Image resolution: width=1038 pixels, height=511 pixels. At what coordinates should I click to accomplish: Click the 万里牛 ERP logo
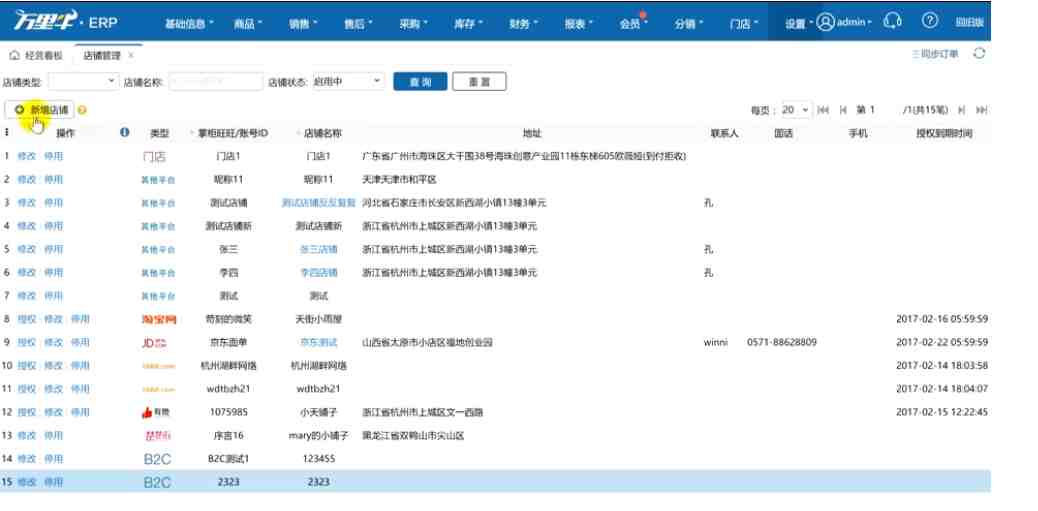66,22
